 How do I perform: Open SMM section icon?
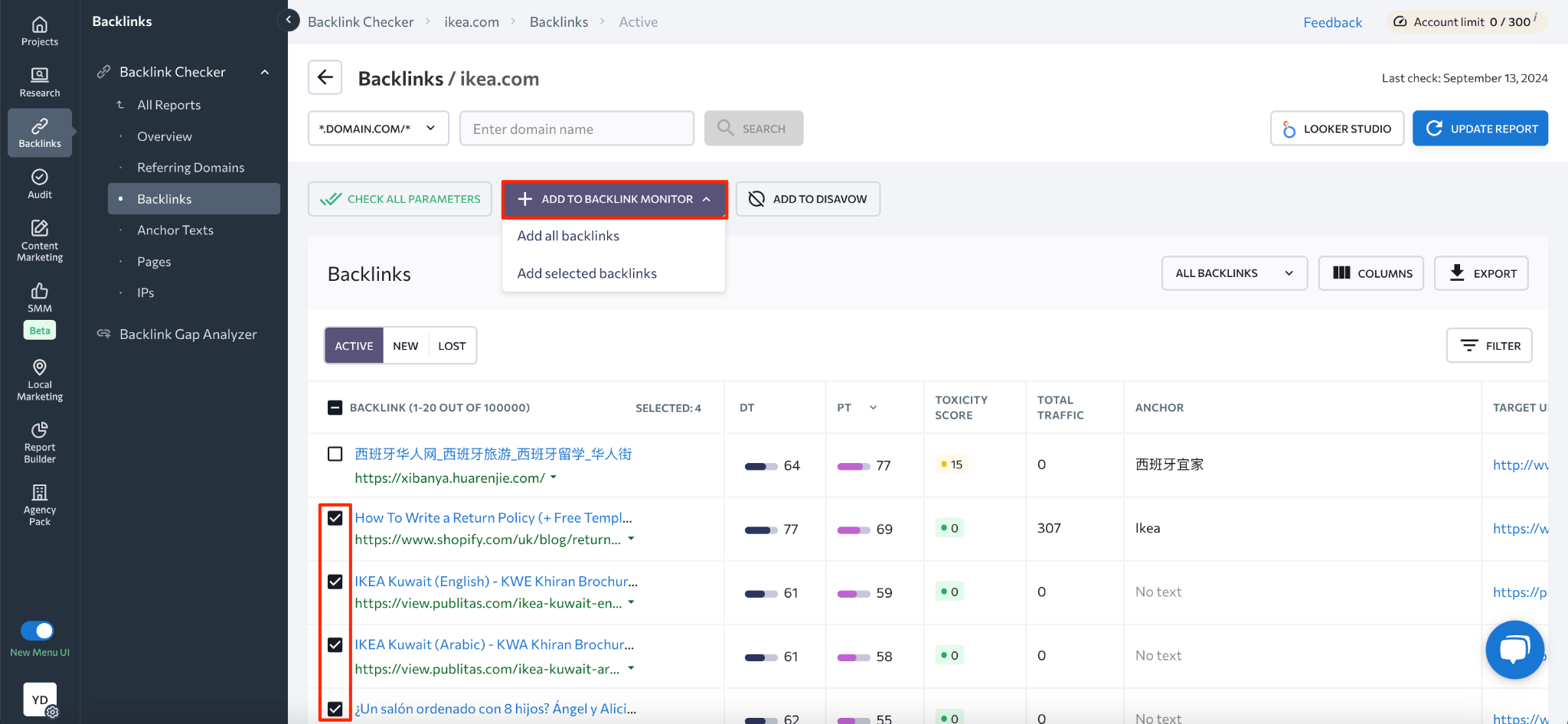pyautogui.click(x=40, y=298)
